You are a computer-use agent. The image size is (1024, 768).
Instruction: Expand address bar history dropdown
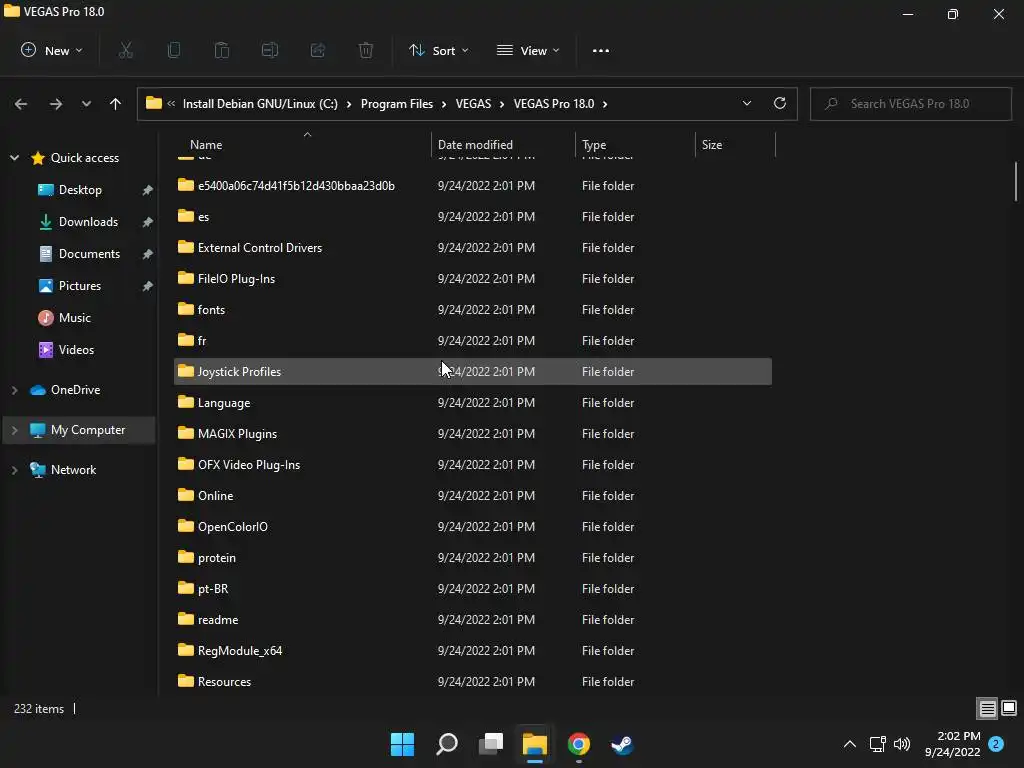[747, 103]
